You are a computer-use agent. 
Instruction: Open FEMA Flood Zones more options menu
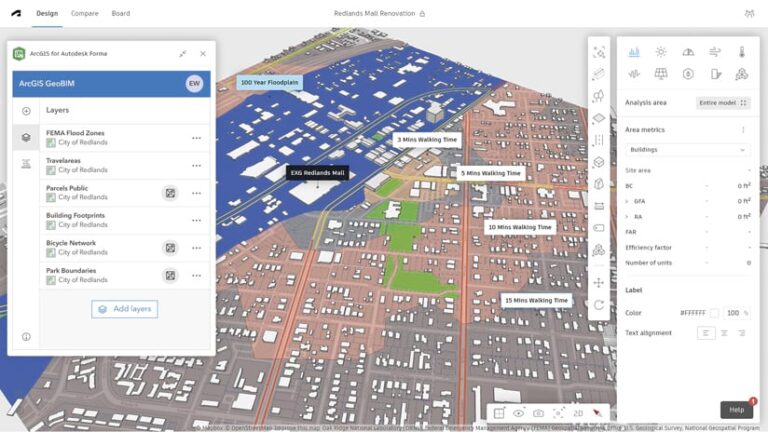tap(196, 138)
